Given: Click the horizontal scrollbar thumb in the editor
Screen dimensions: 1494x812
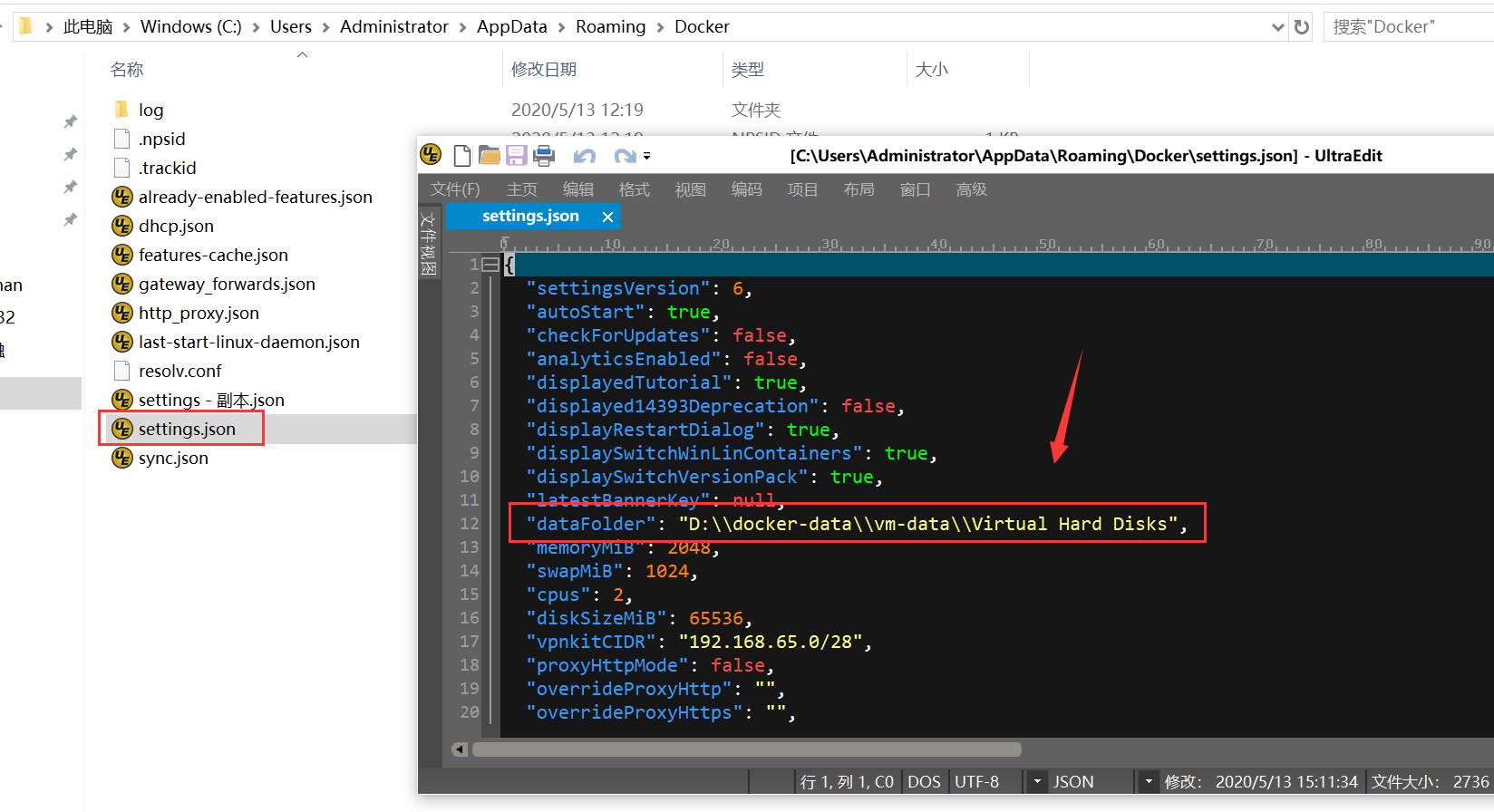Looking at the screenshot, I should [x=746, y=749].
